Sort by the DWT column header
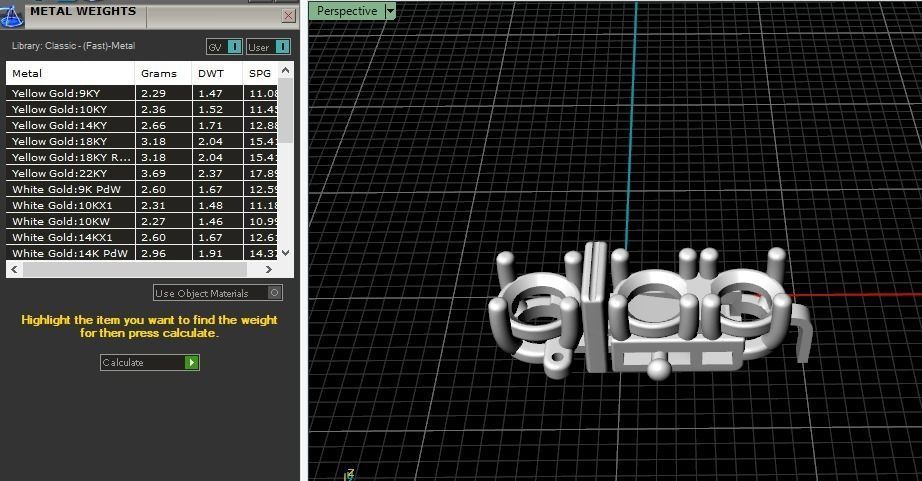922x481 pixels. coord(218,74)
